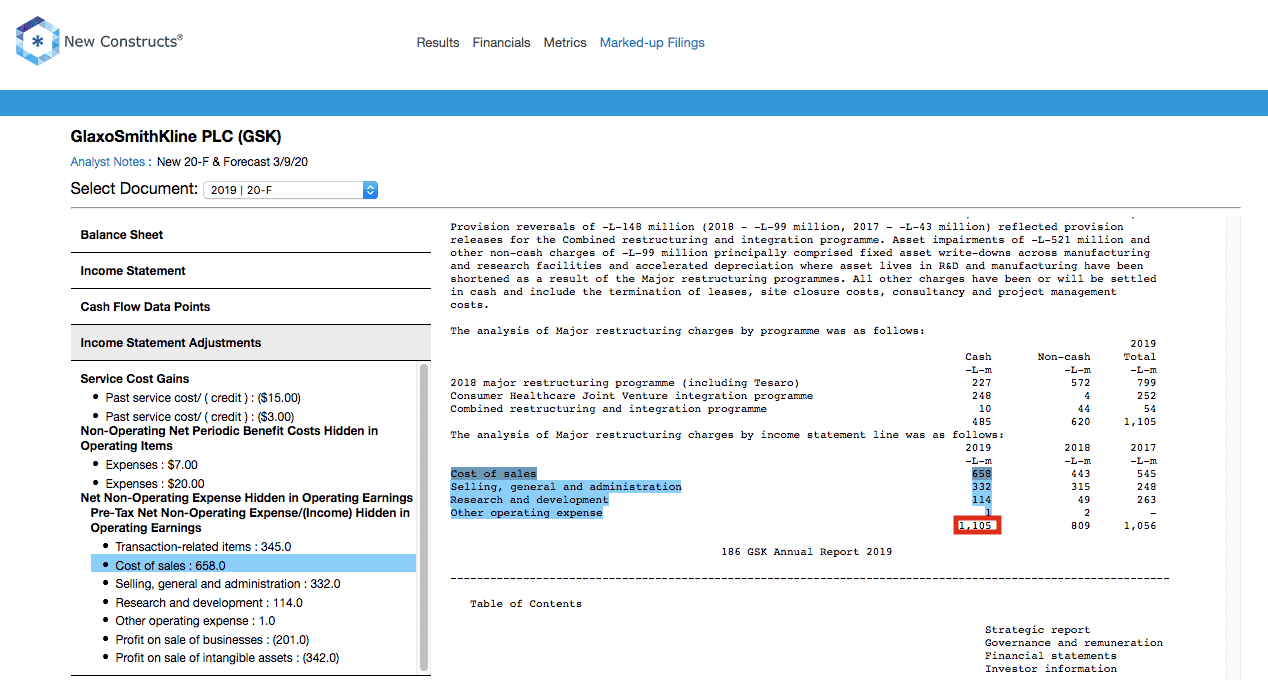
Task: Click the highlighted 332 value in filing
Action: click(981, 487)
